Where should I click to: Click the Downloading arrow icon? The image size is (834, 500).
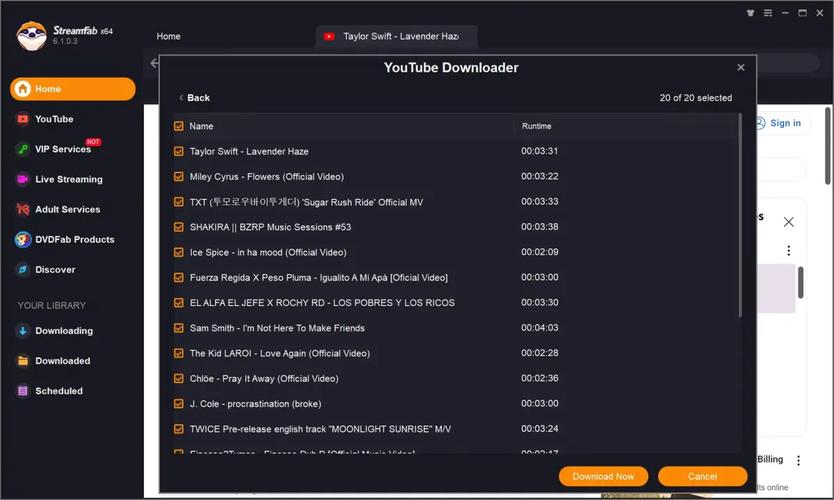[x=22, y=331]
